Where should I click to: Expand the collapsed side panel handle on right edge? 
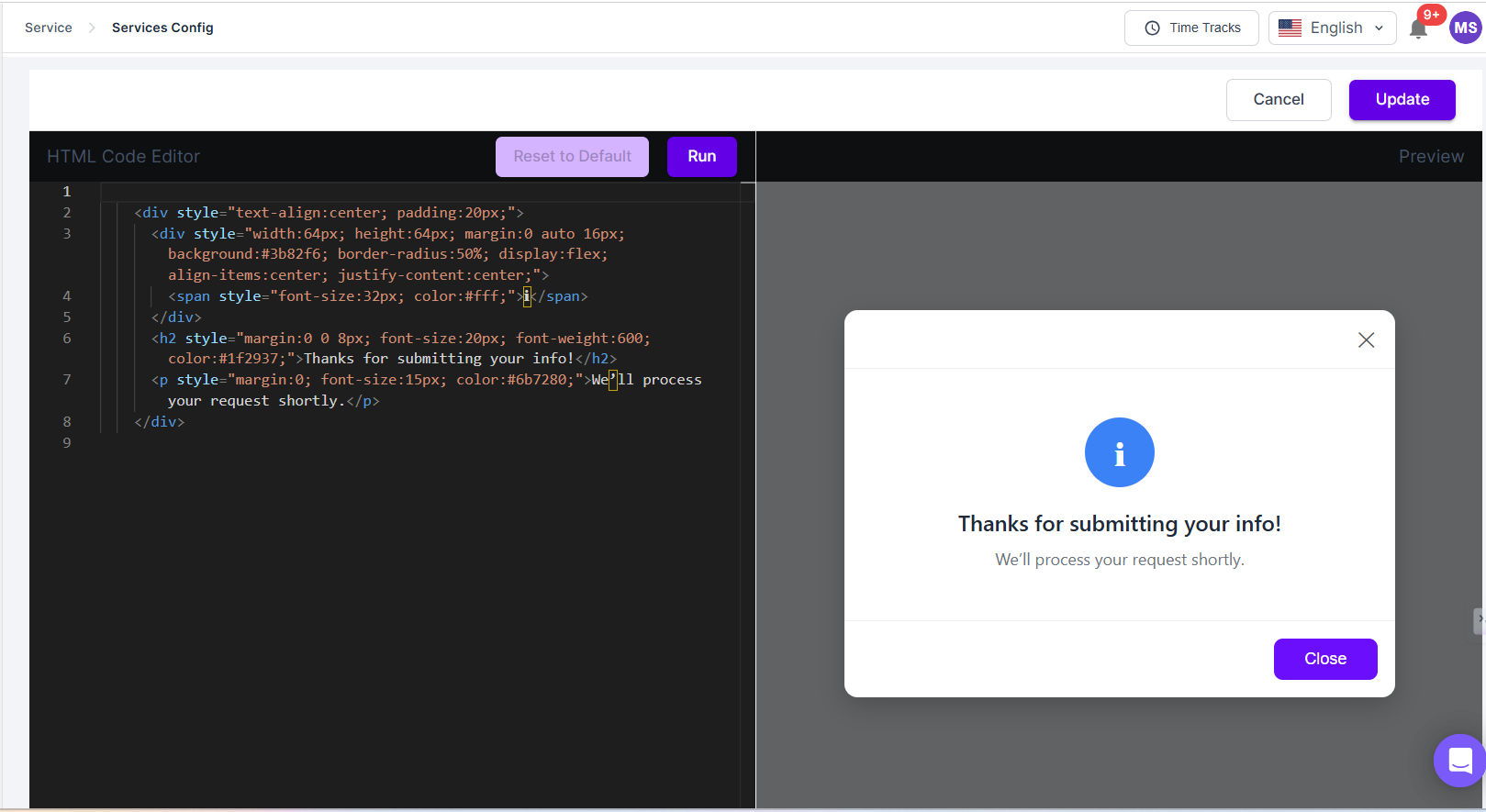click(x=1479, y=621)
